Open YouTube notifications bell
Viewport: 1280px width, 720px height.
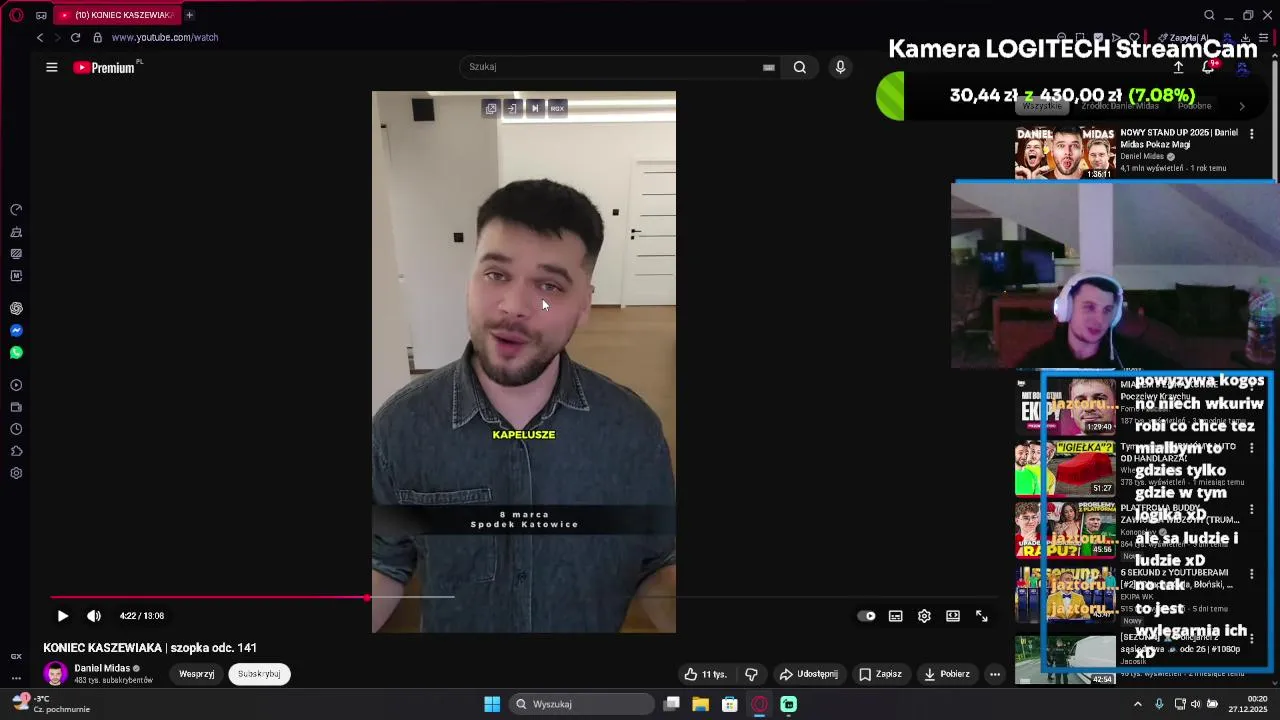point(1208,67)
